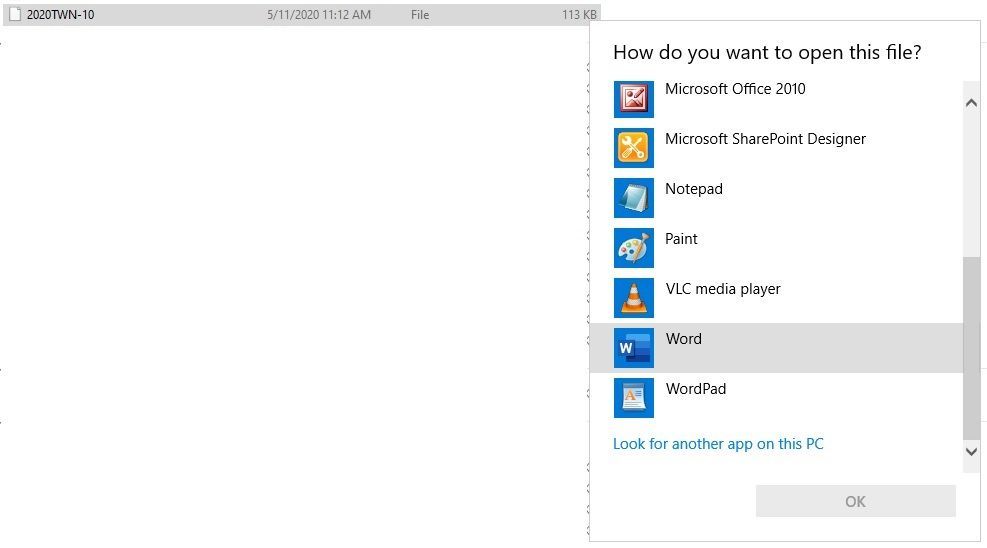Confirm with the OK button

pyautogui.click(x=855, y=501)
